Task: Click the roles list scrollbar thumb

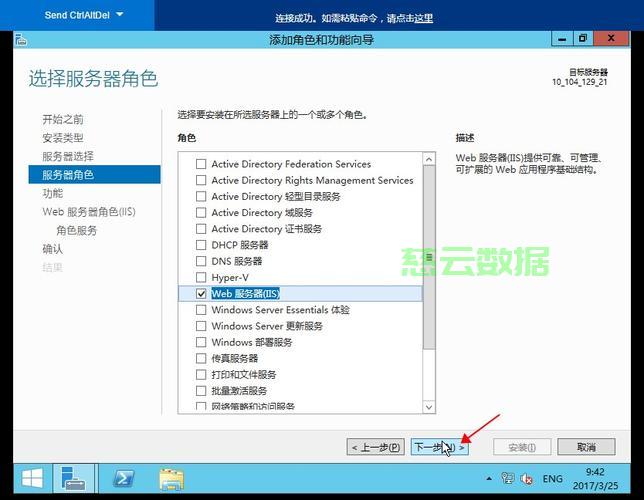Action: (429, 257)
